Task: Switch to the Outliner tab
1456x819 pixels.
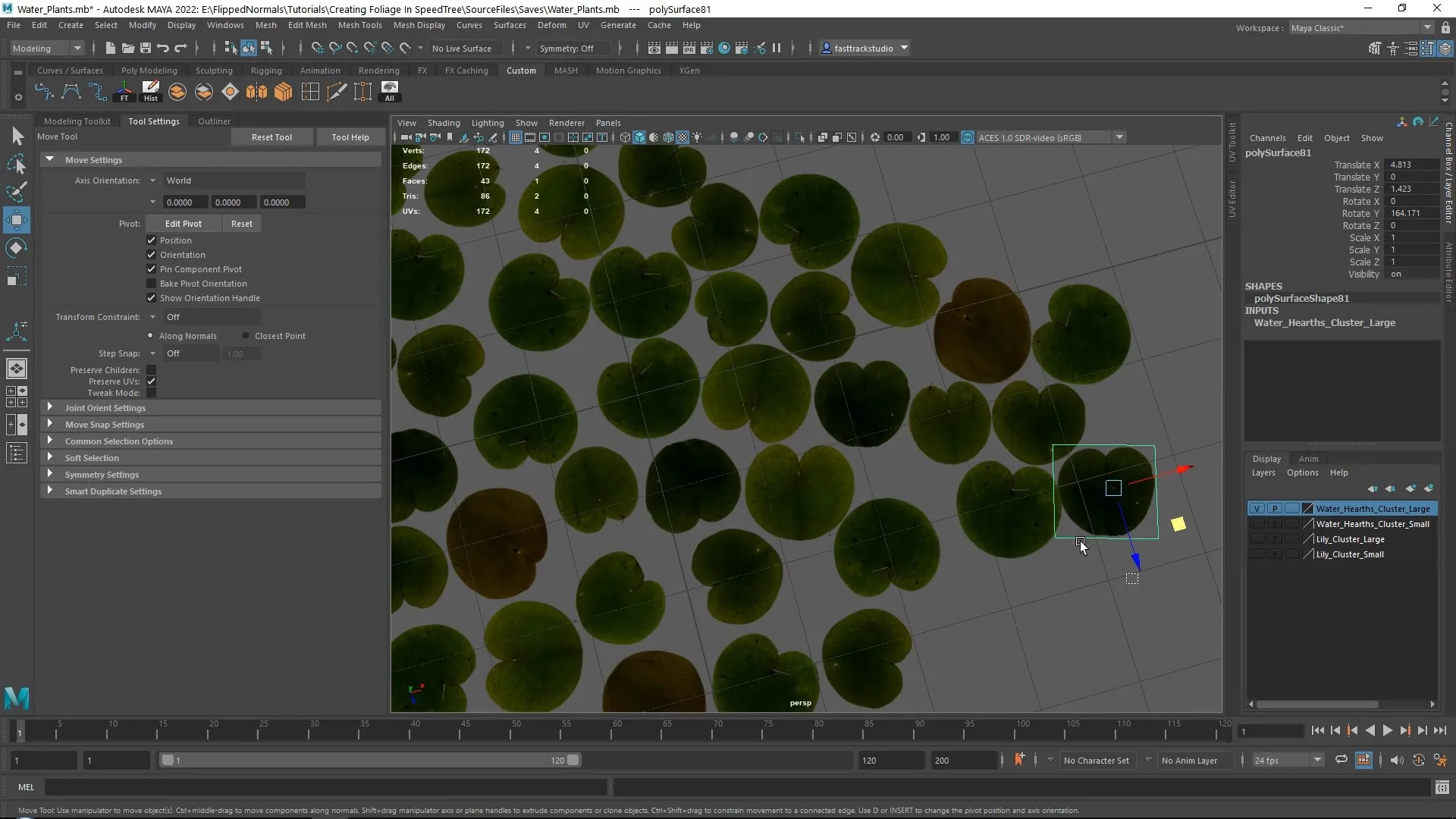Action: 214,121
